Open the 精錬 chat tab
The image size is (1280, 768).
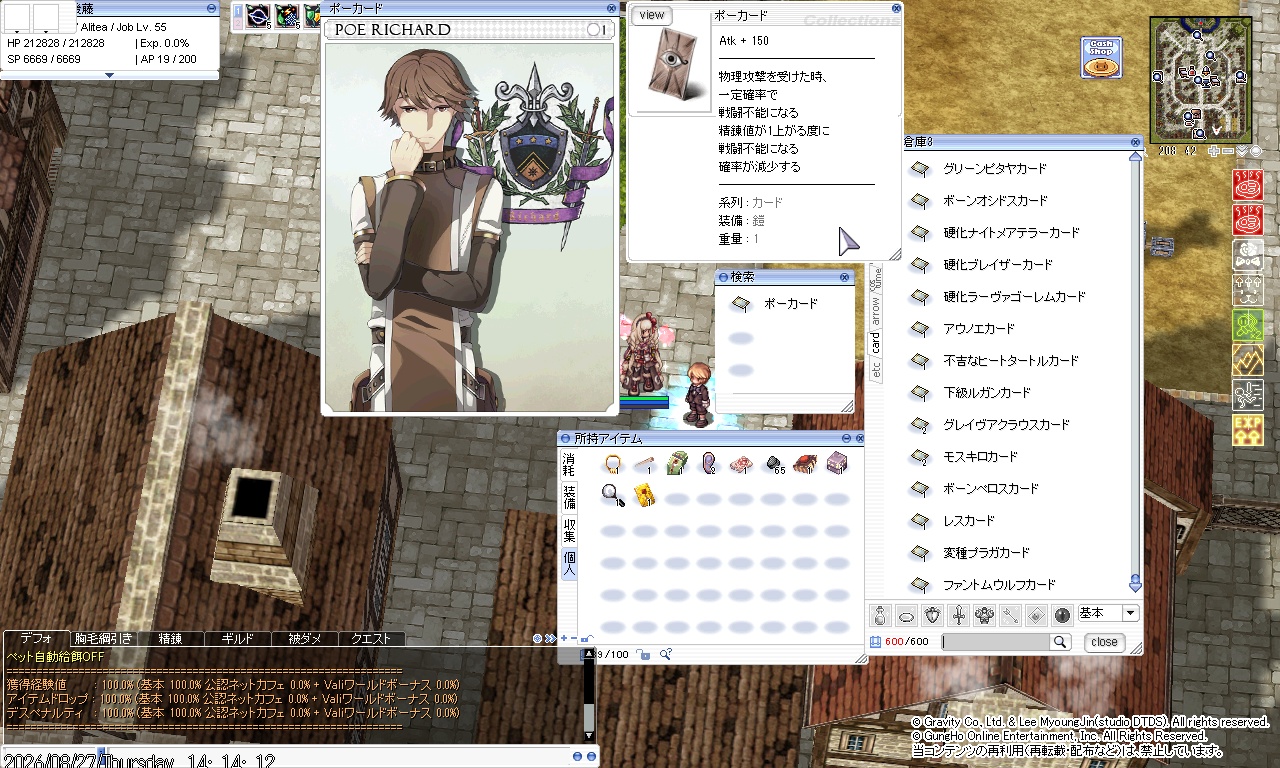[x=170, y=638]
